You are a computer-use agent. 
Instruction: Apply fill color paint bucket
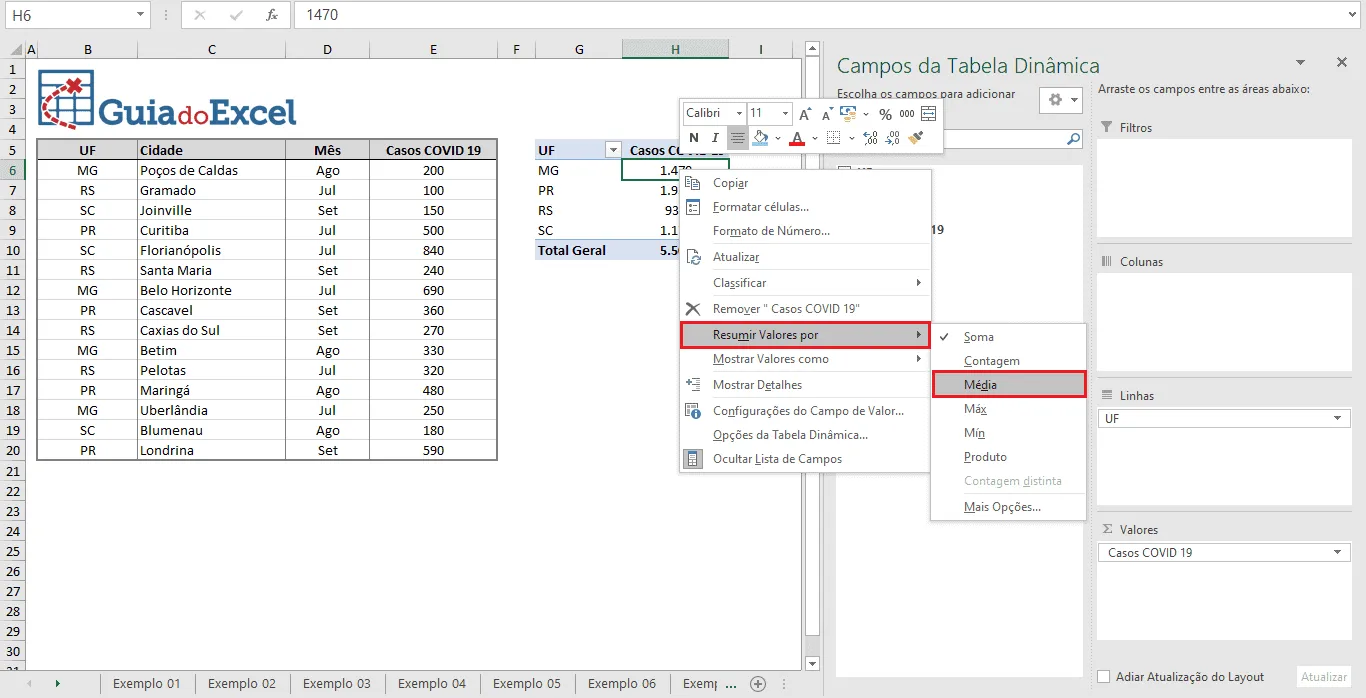(x=760, y=138)
